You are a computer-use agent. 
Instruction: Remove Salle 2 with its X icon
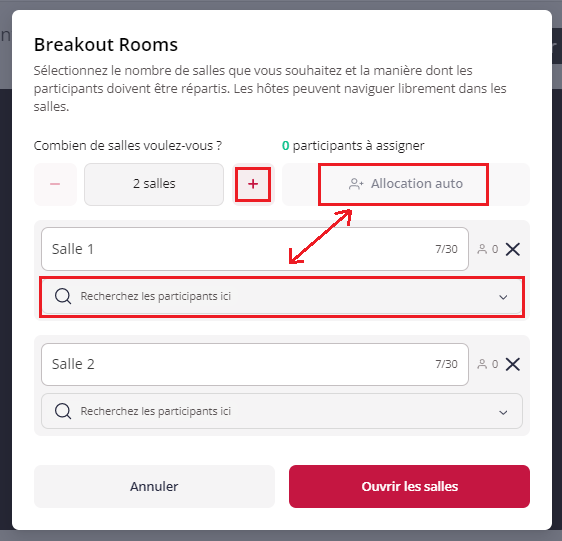click(513, 364)
